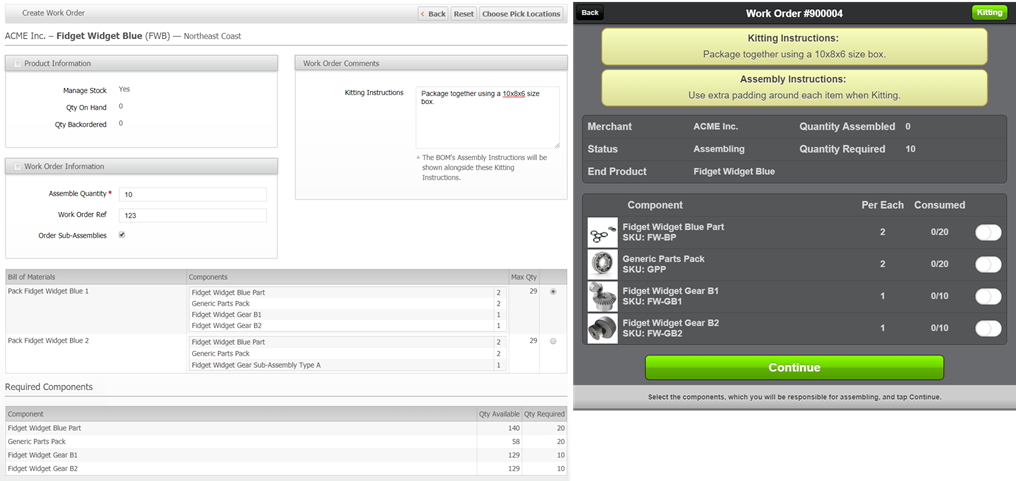Image resolution: width=1016 pixels, height=481 pixels.
Task: Click the Work Order Information panel header icon
Action: 15,166
